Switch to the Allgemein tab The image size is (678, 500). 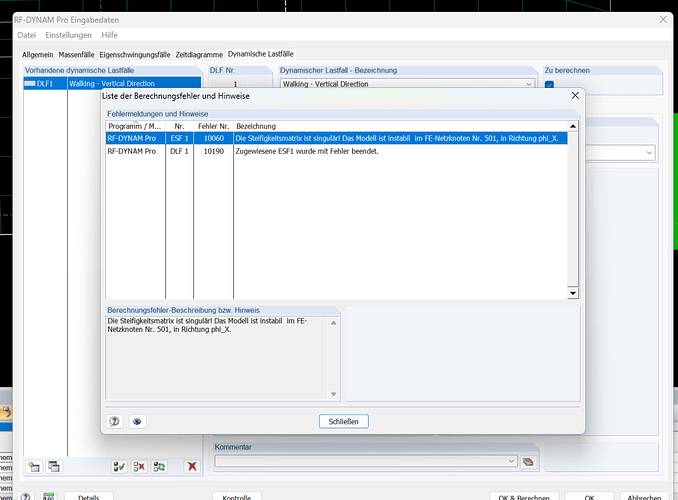(x=38, y=55)
